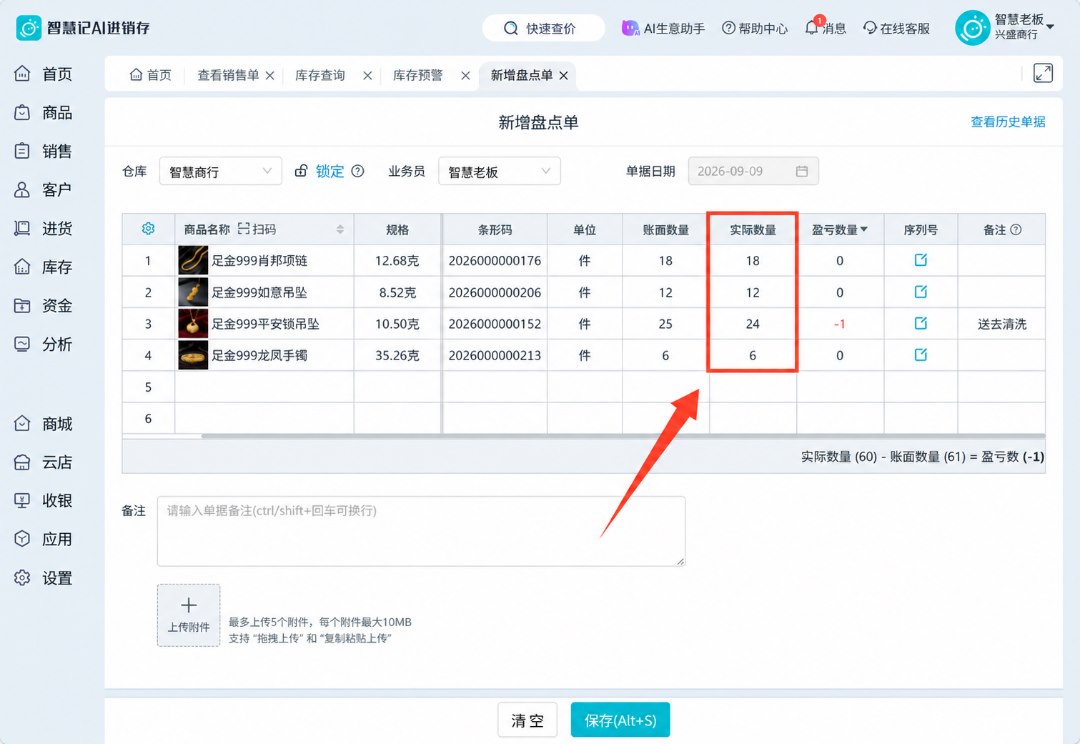Toggle the 锁定 warehouse lock link
This screenshot has height=744, width=1080.
[x=329, y=171]
